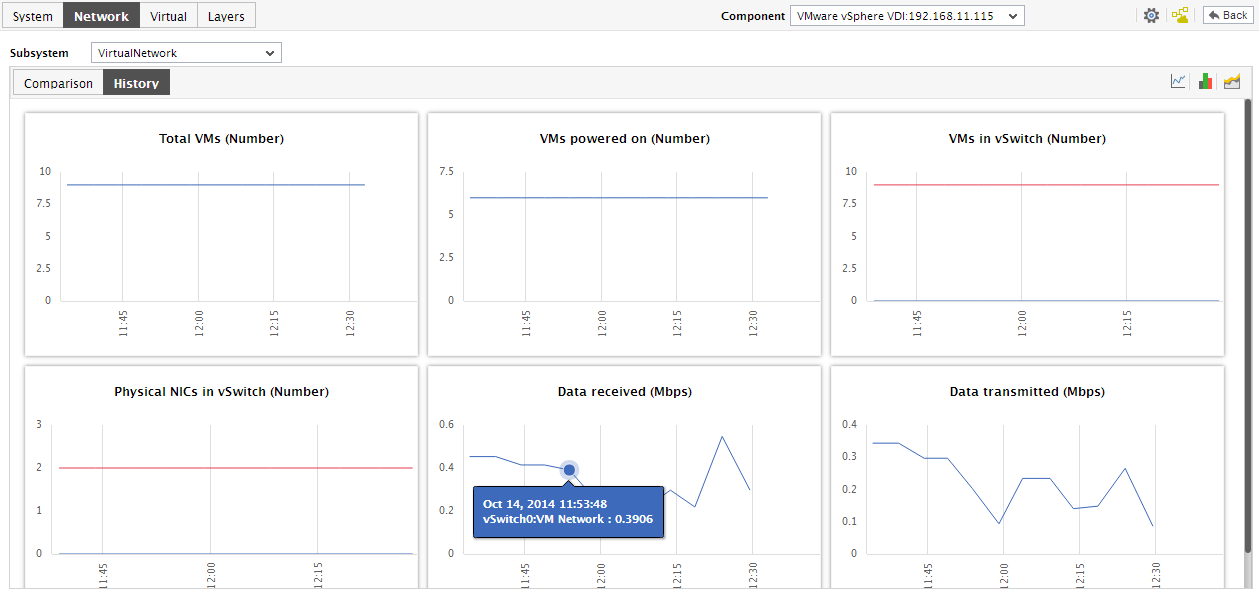
Task: Open the Subsystem VirtualNetwork dropdown
Action: tap(186, 53)
